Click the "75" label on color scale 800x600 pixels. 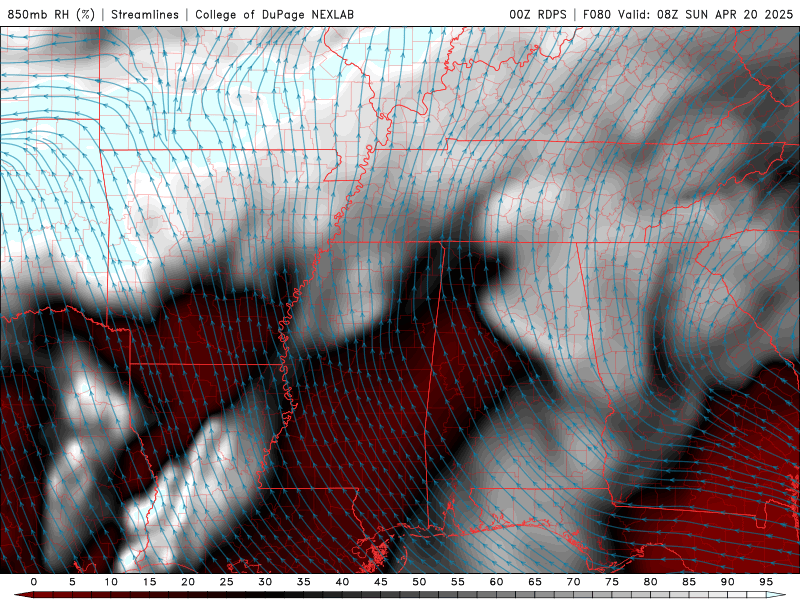612,582
